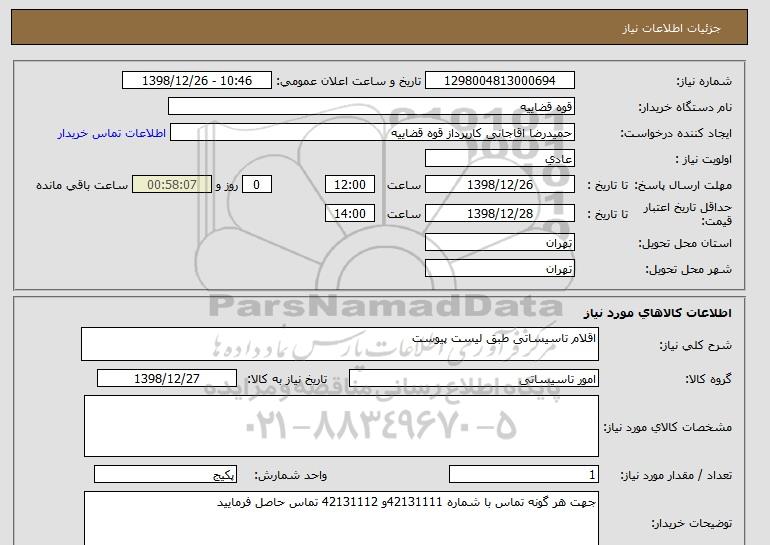This screenshot has height=545, width=770.
Task: Click the buyer notes box with phone numbers
Action: point(341,518)
